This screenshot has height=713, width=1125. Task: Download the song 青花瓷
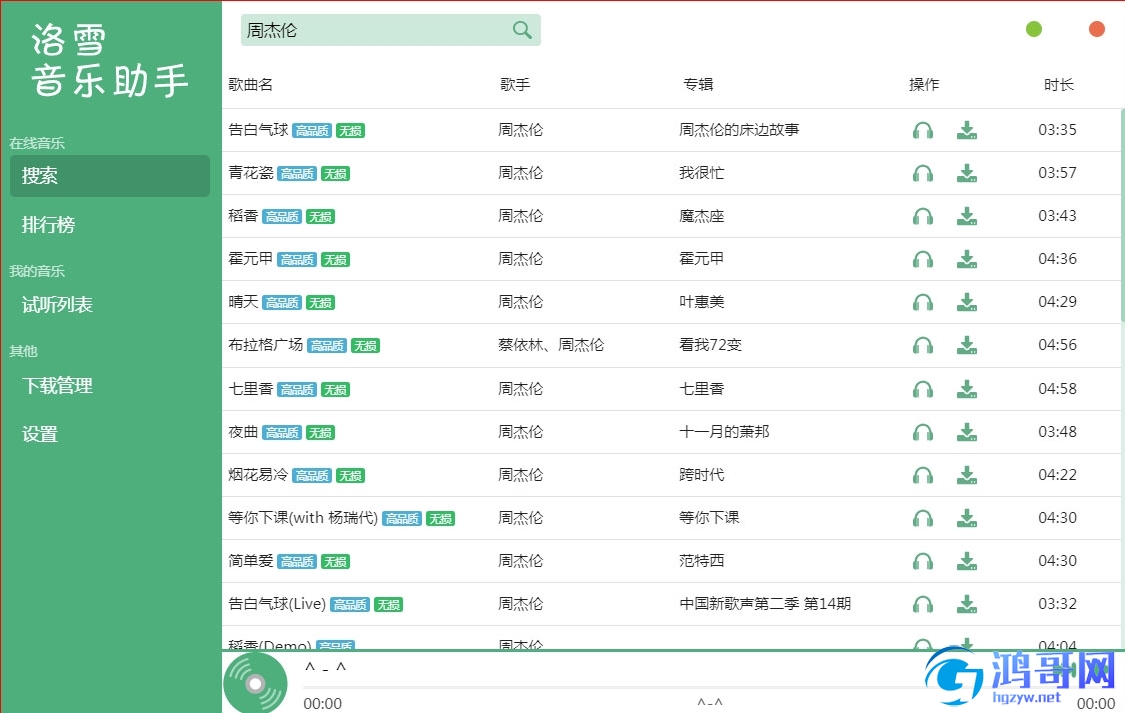coord(966,174)
